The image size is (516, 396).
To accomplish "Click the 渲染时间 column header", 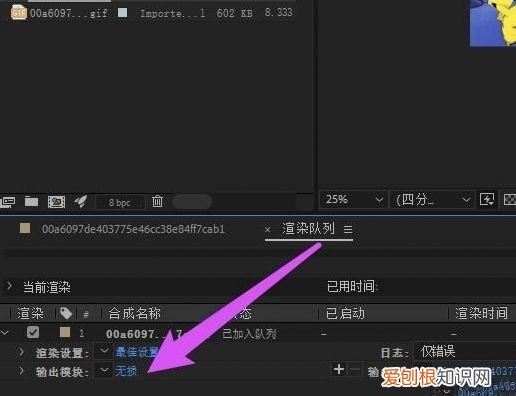I will tap(481, 313).
